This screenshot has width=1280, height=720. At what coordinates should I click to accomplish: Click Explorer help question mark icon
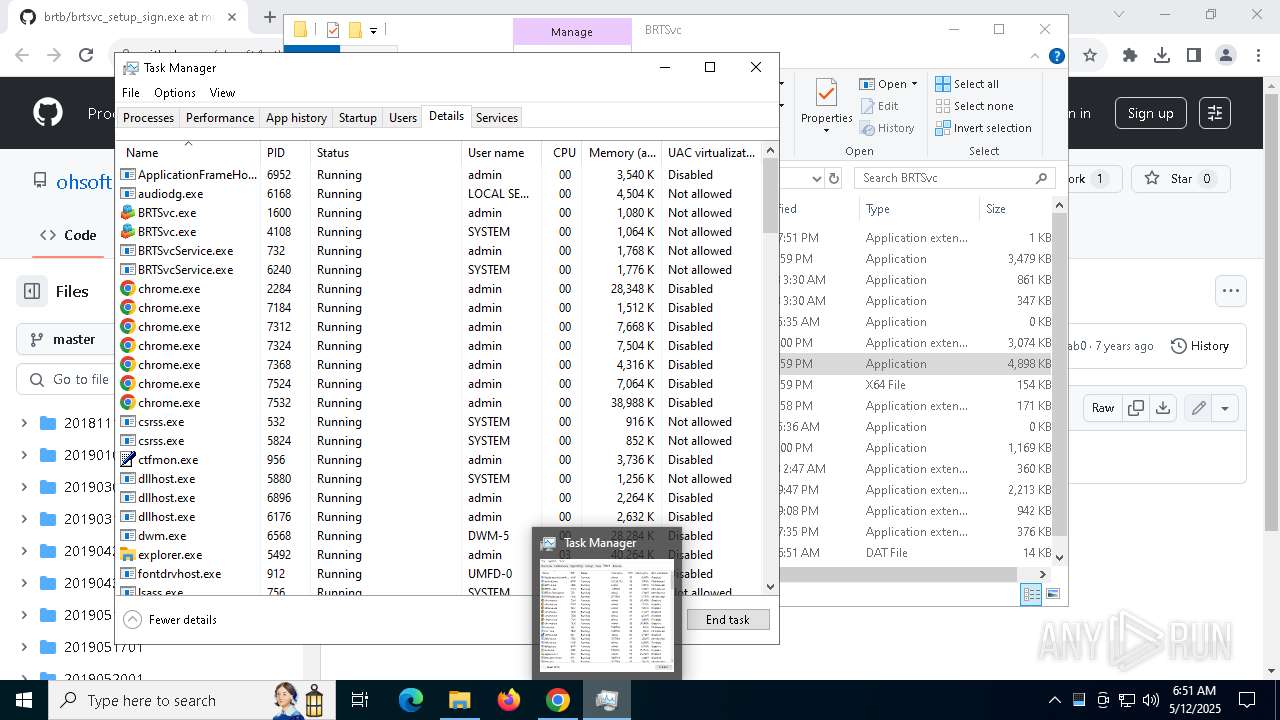tap(1056, 56)
